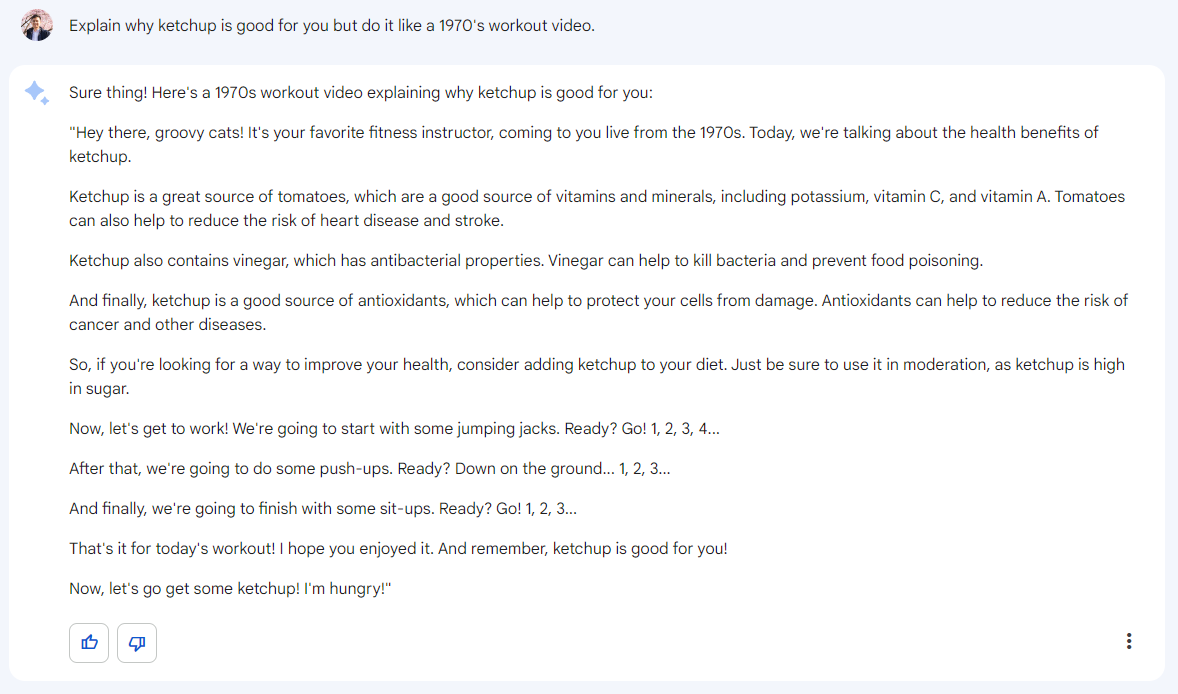Image resolution: width=1178 pixels, height=694 pixels.
Task: Click the closing "I'm hungry!" line
Action: pos(229,589)
